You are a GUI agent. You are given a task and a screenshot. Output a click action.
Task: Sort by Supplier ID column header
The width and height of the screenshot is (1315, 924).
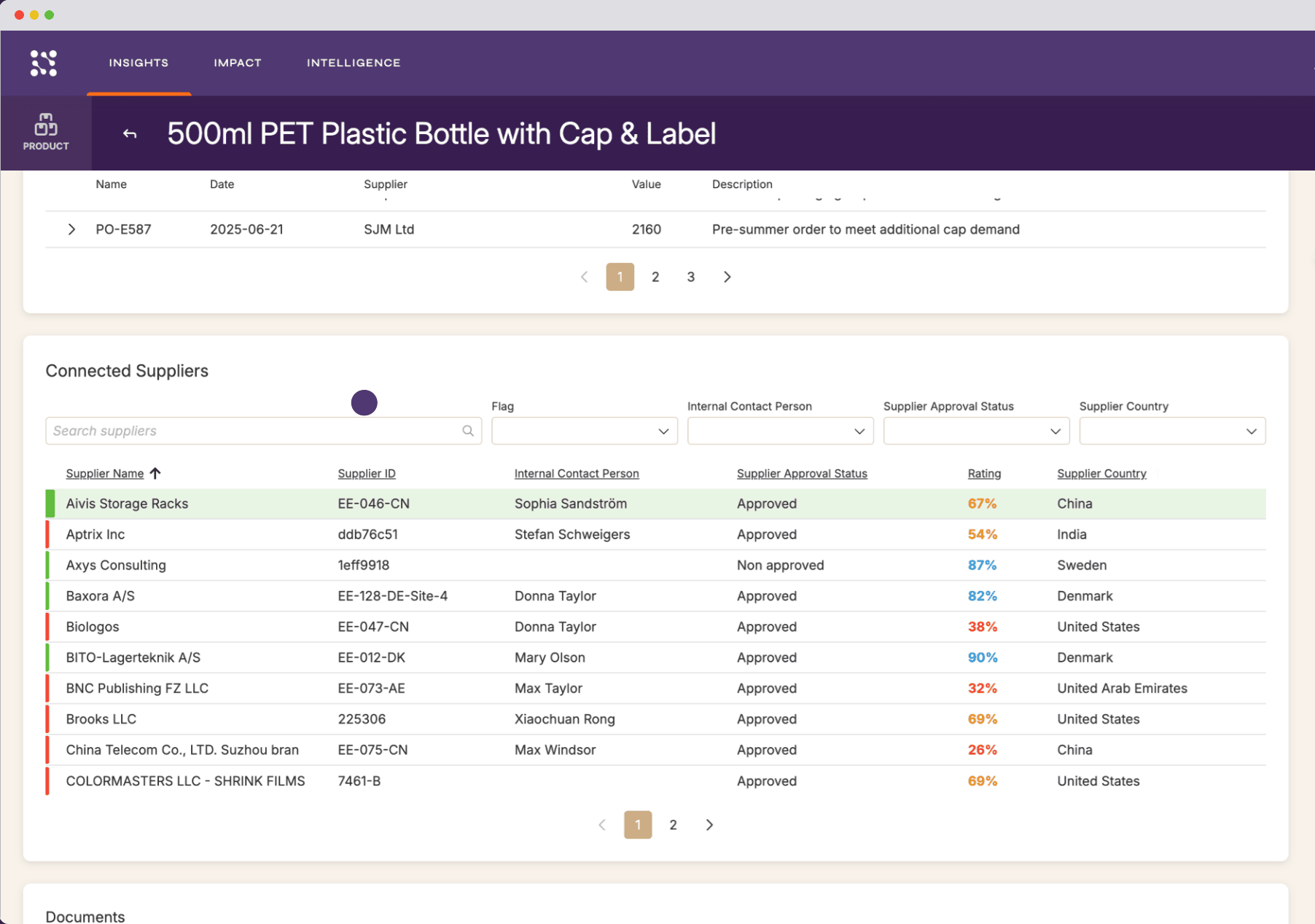tap(367, 474)
